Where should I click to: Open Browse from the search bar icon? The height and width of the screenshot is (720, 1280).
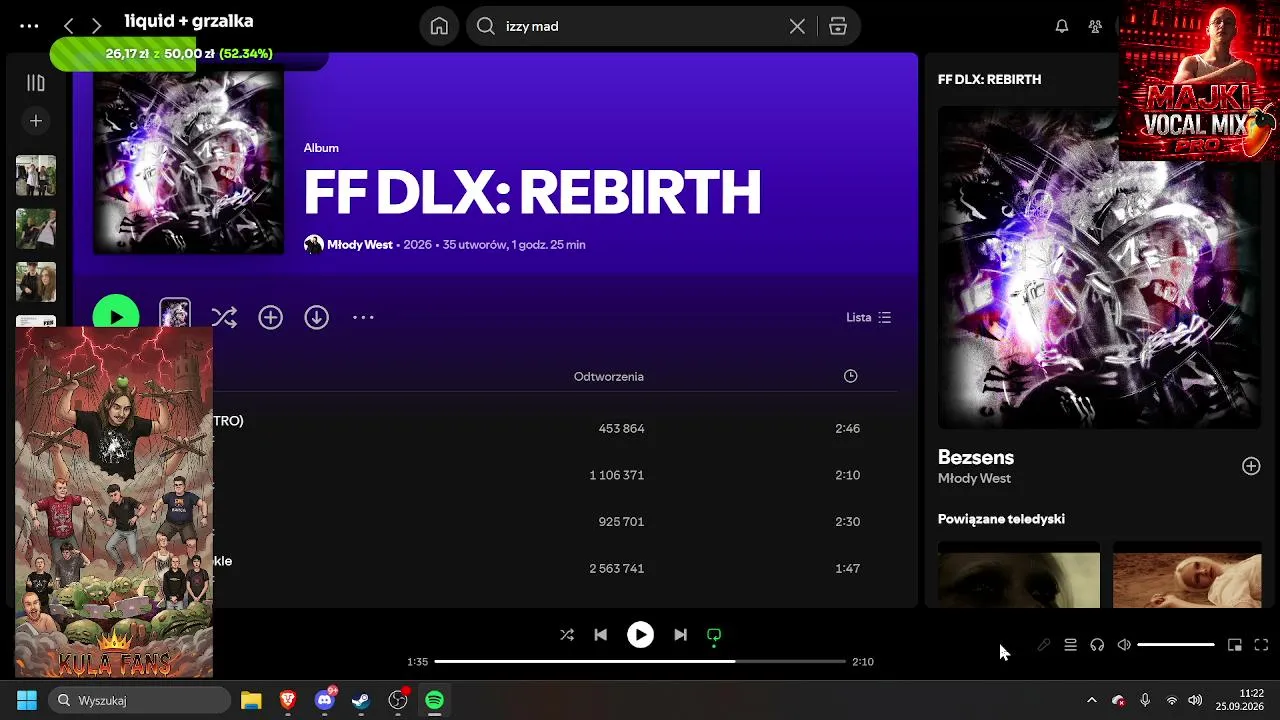(x=838, y=27)
